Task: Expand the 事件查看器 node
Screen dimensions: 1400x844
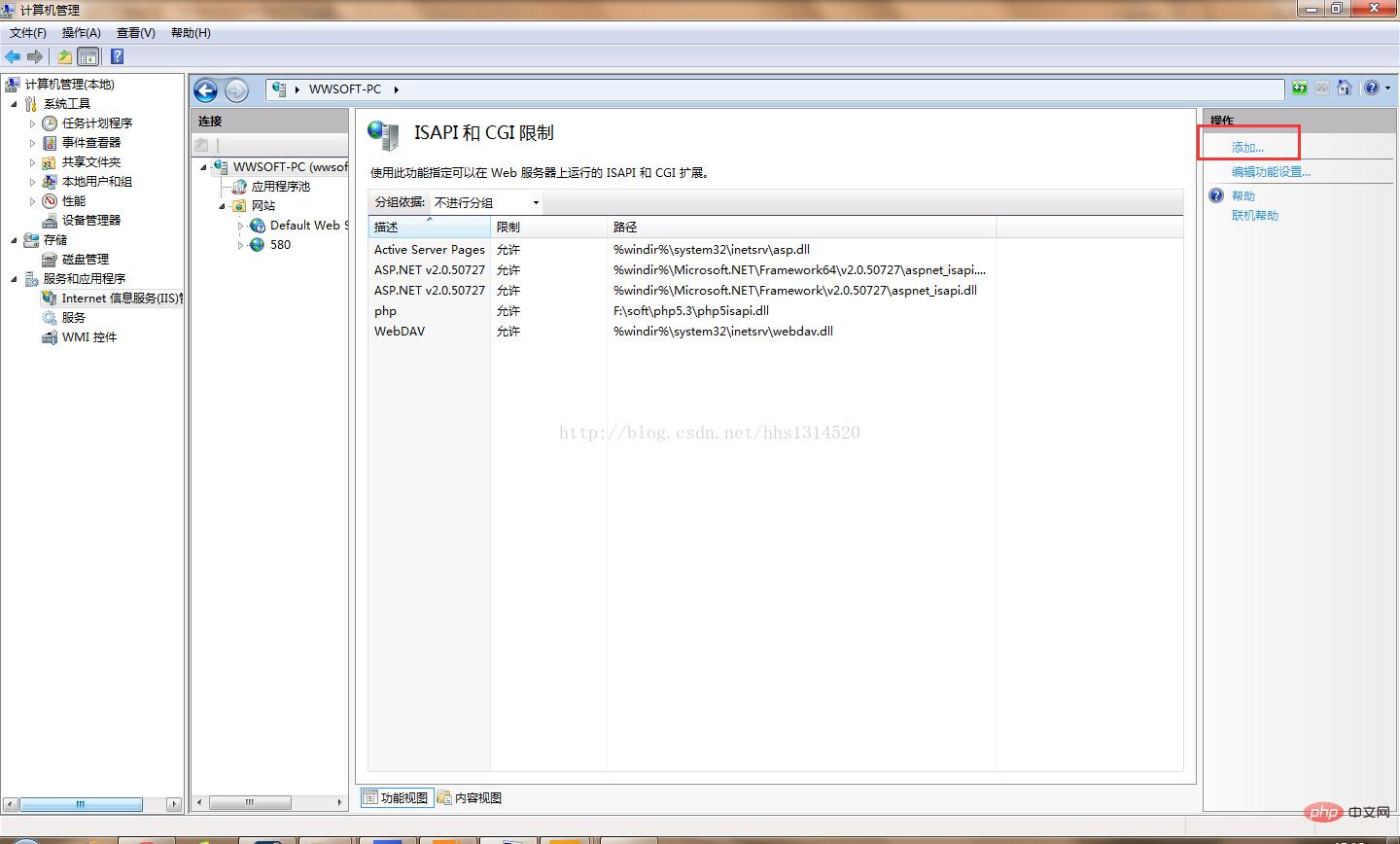Action: (32, 143)
